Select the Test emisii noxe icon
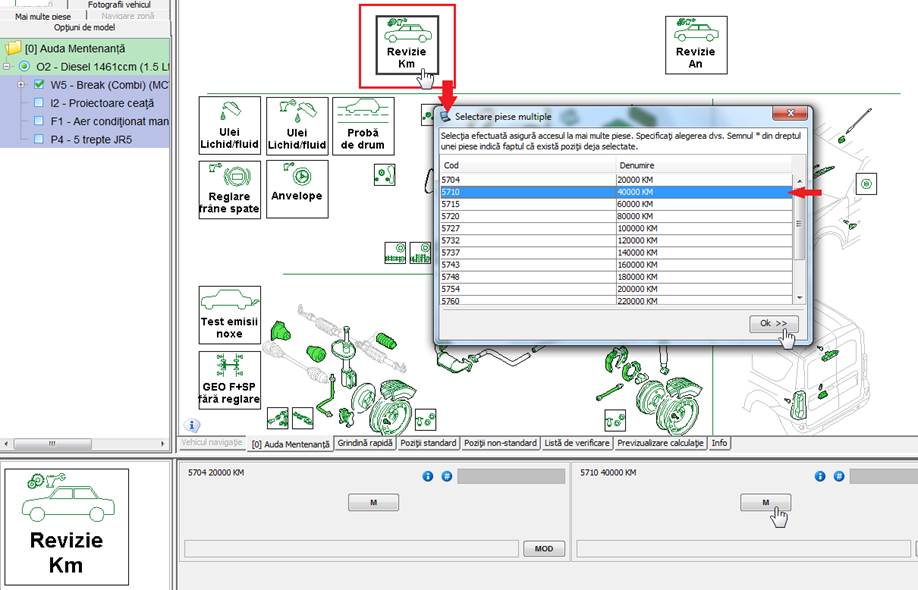918x590 pixels. click(x=229, y=315)
